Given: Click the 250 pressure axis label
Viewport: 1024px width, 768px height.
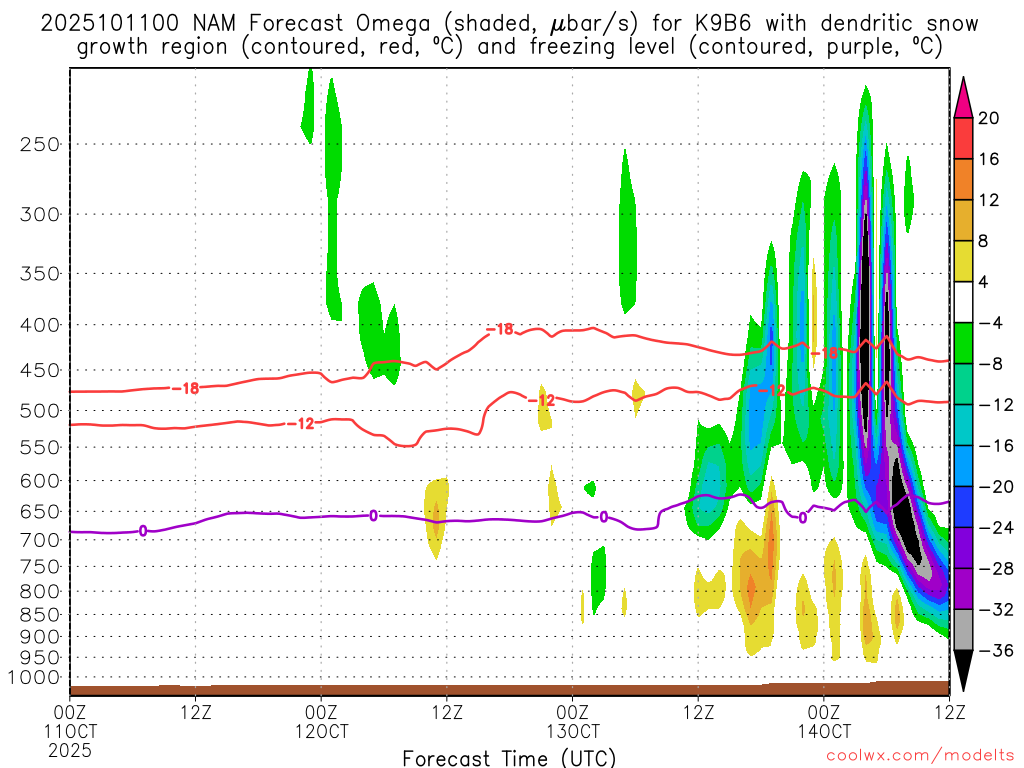Looking at the screenshot, I should [40, 144].
